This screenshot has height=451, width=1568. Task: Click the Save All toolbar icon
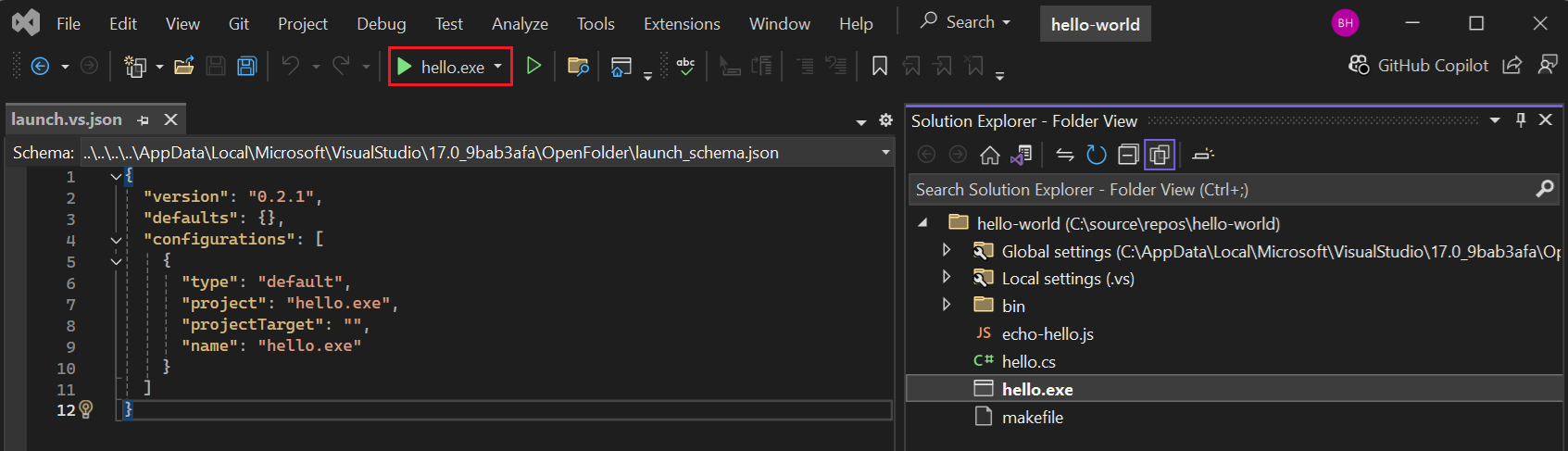246,66
